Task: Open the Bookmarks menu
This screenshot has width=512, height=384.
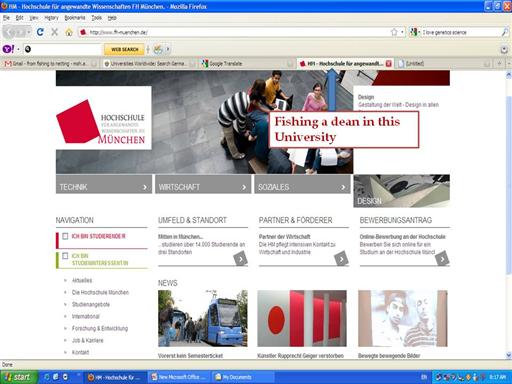Action: click(x=75, y=18)
